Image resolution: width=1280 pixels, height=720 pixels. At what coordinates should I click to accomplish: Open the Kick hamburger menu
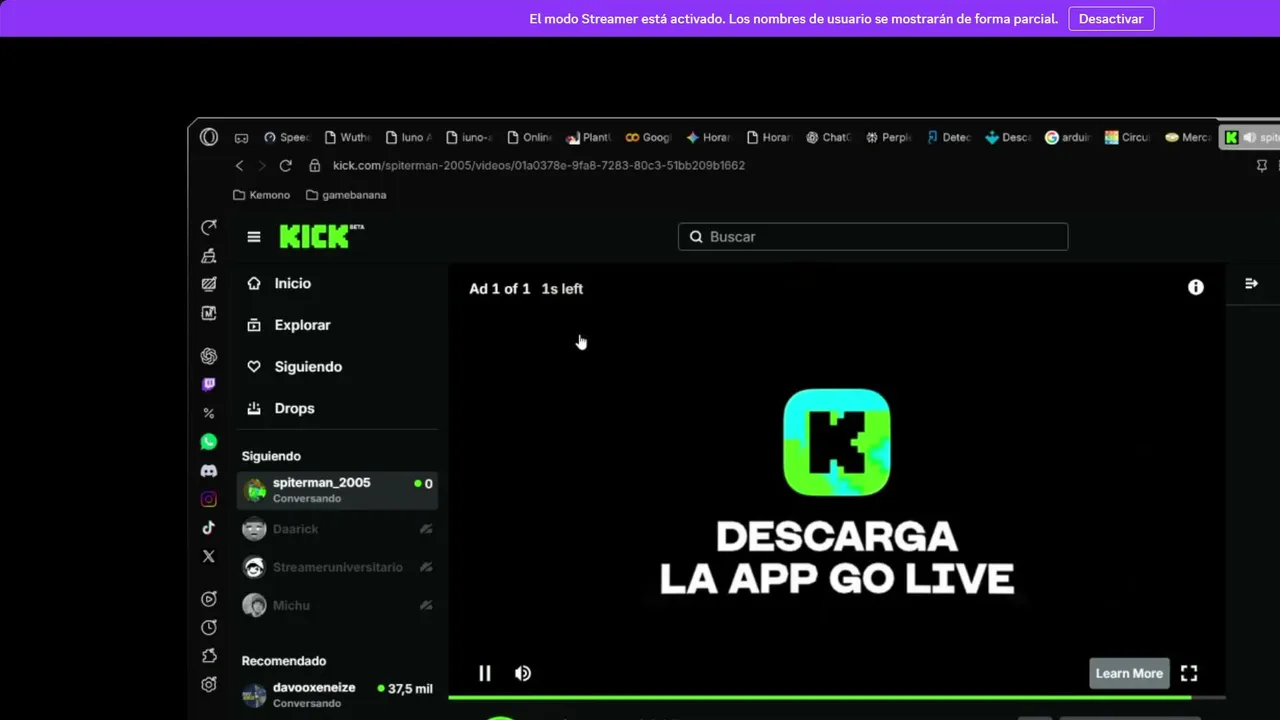pyautogui.click(x=254, y=237)
